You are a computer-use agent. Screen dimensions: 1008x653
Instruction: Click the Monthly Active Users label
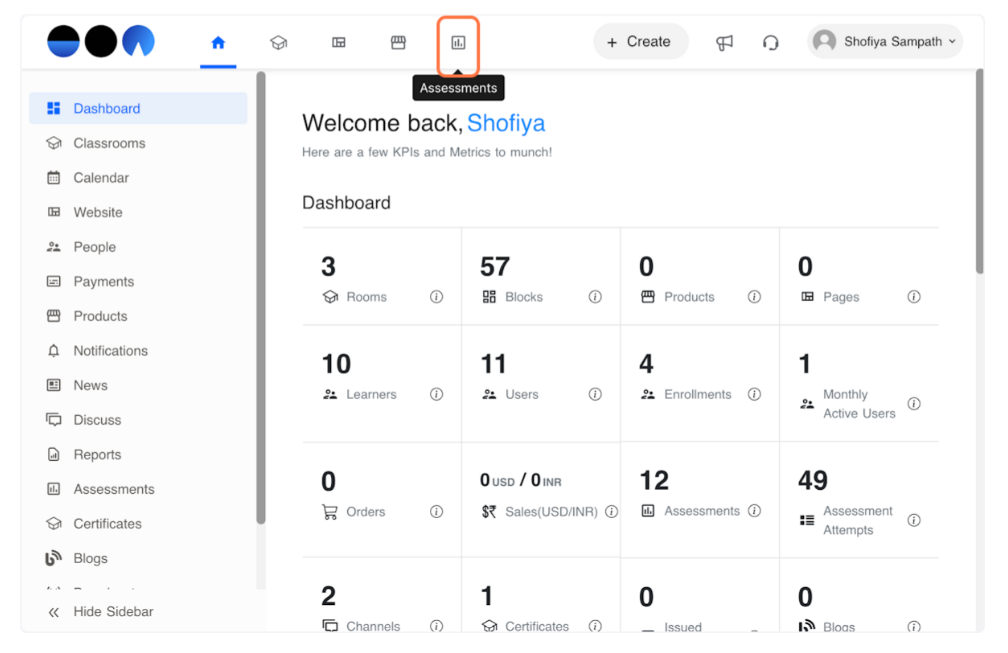click(859, 404)
